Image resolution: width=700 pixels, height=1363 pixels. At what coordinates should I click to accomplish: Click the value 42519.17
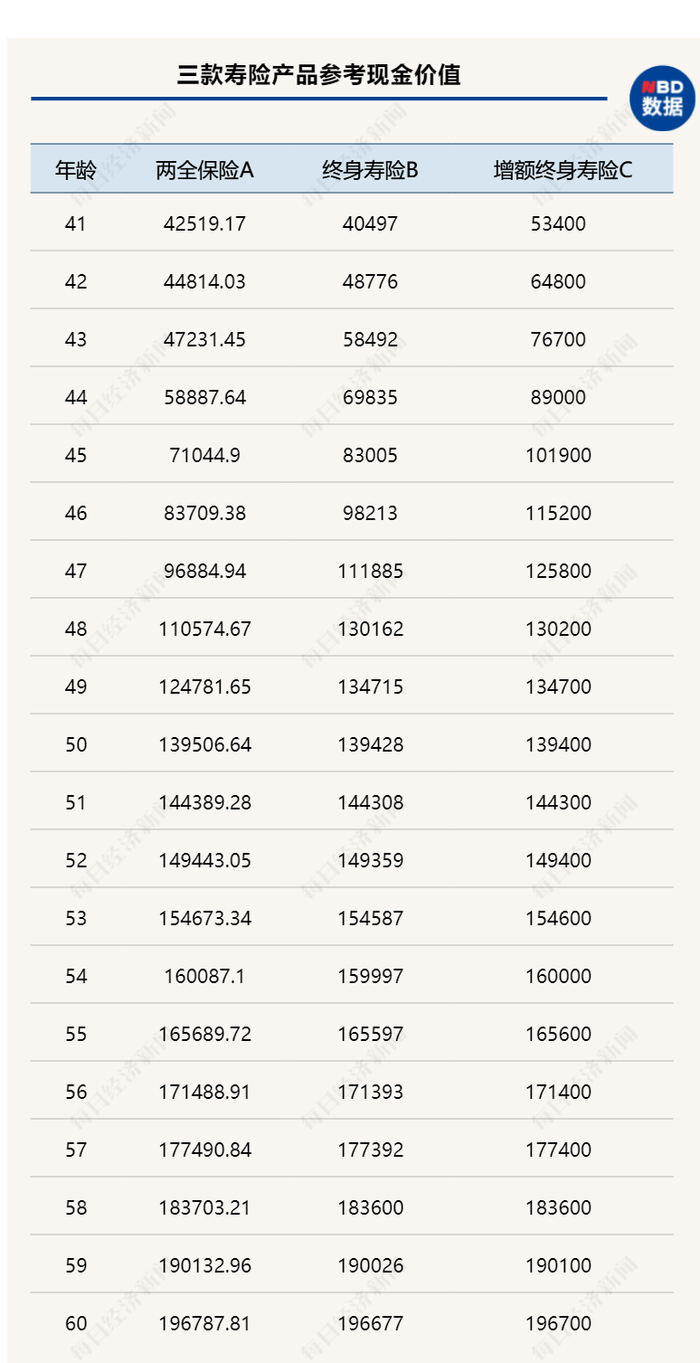[x=205, y=224]
